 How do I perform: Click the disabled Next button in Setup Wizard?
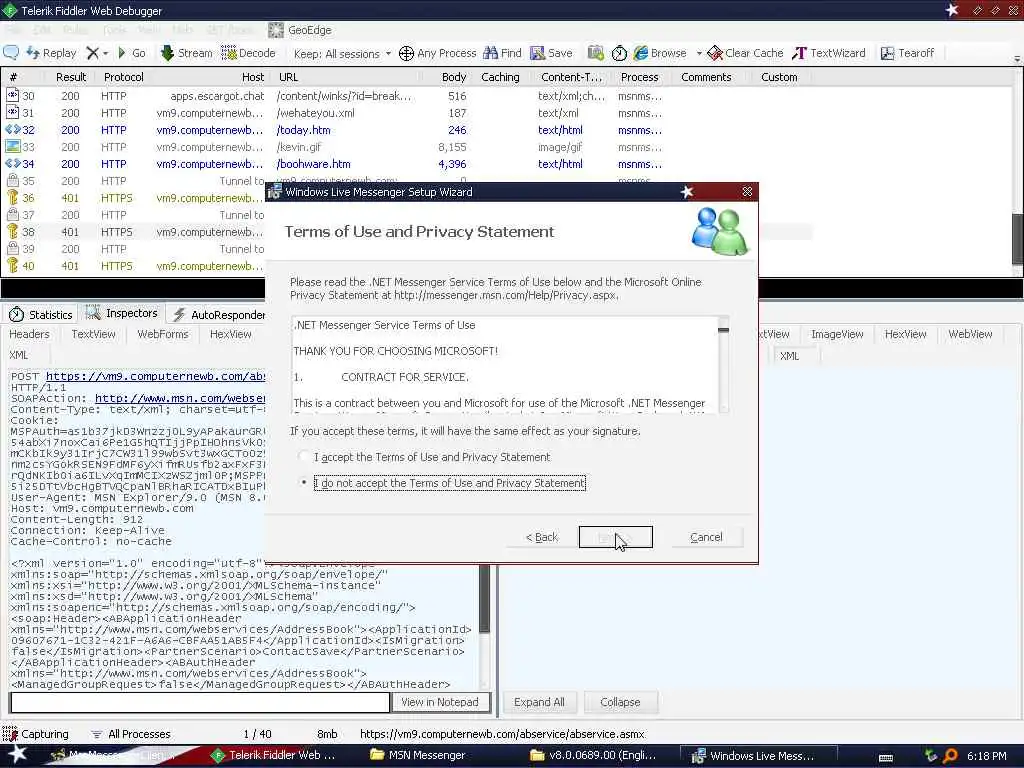(615, 537)
